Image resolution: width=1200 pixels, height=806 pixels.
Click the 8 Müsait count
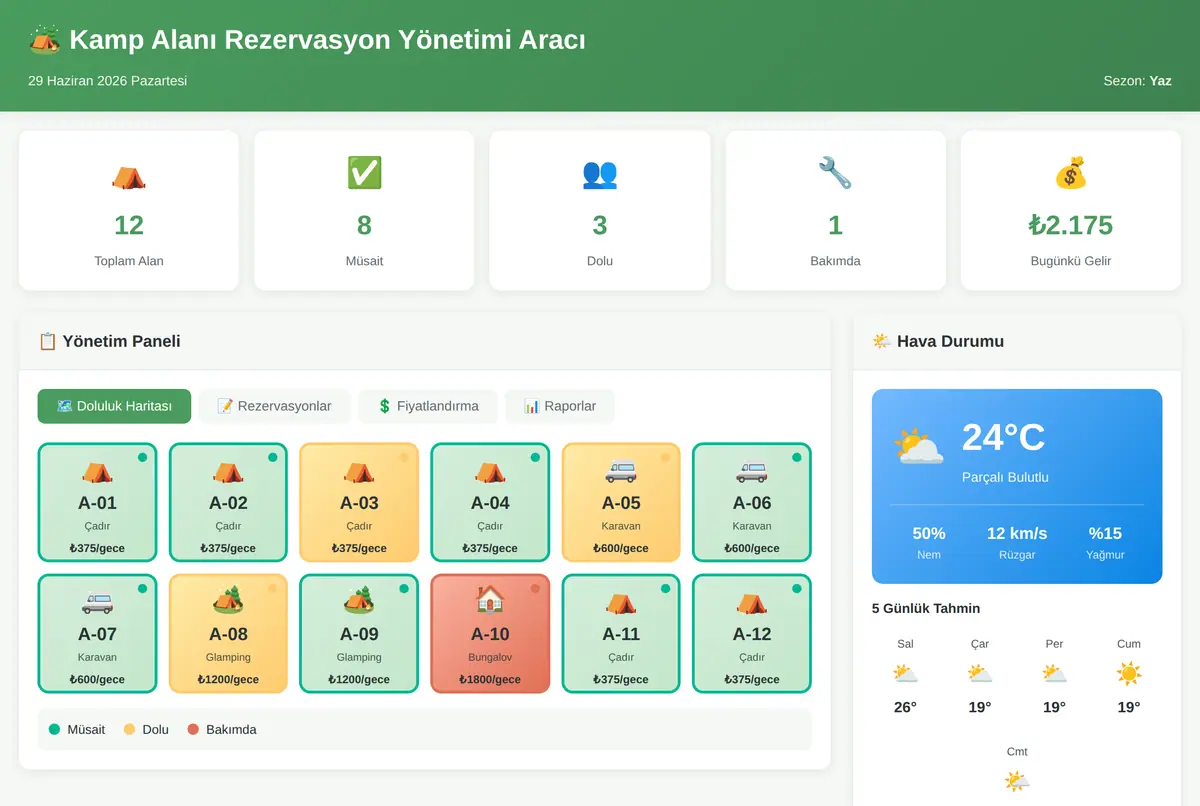pyautogui.click(x=364, y=225)
